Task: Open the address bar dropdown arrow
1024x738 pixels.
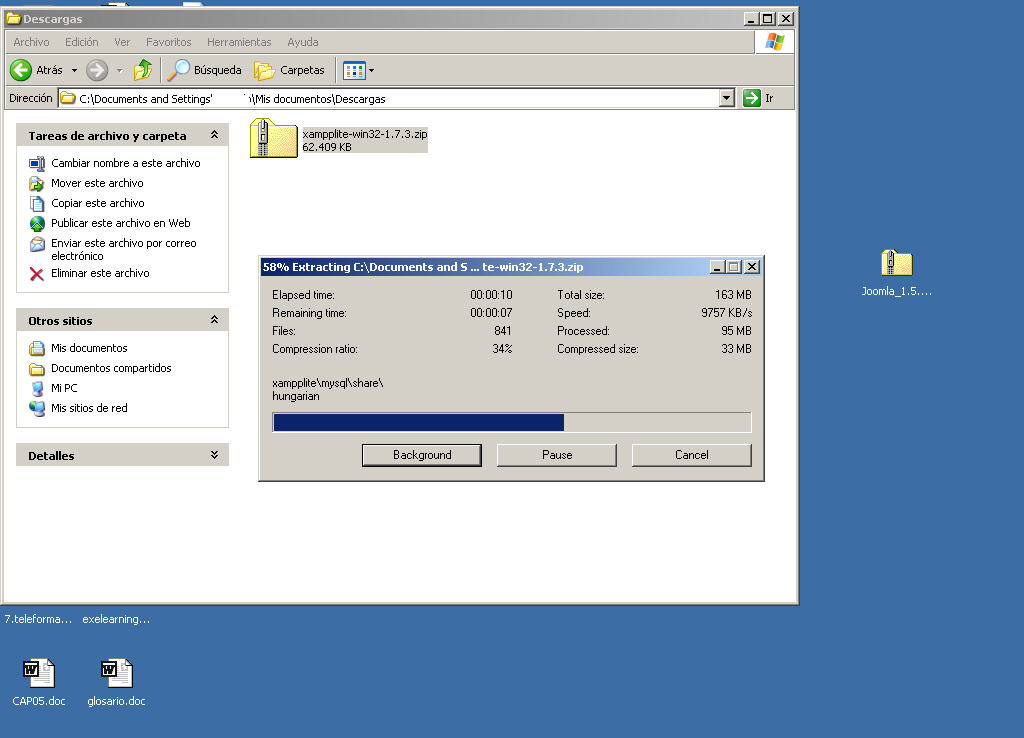Action: [727, 98]
